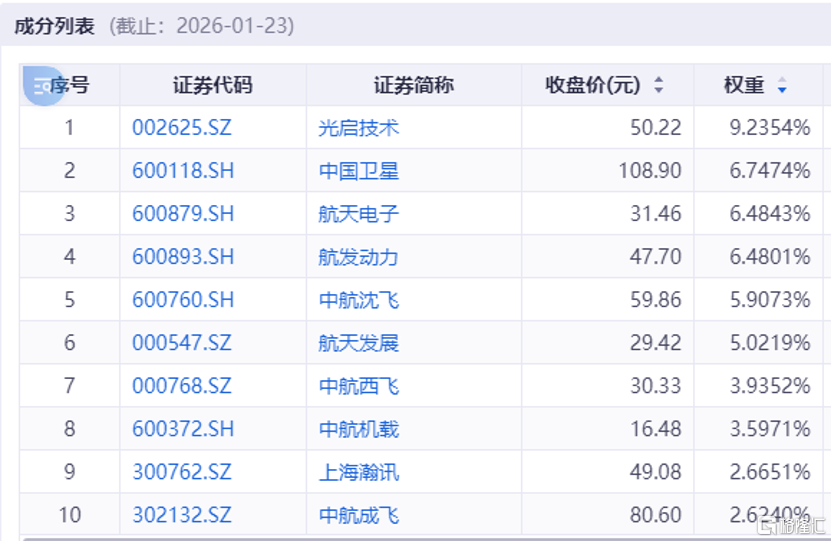Select weight value 6.4801%
Viewport: 832px width, 542px height.
[x=770, y=257]
